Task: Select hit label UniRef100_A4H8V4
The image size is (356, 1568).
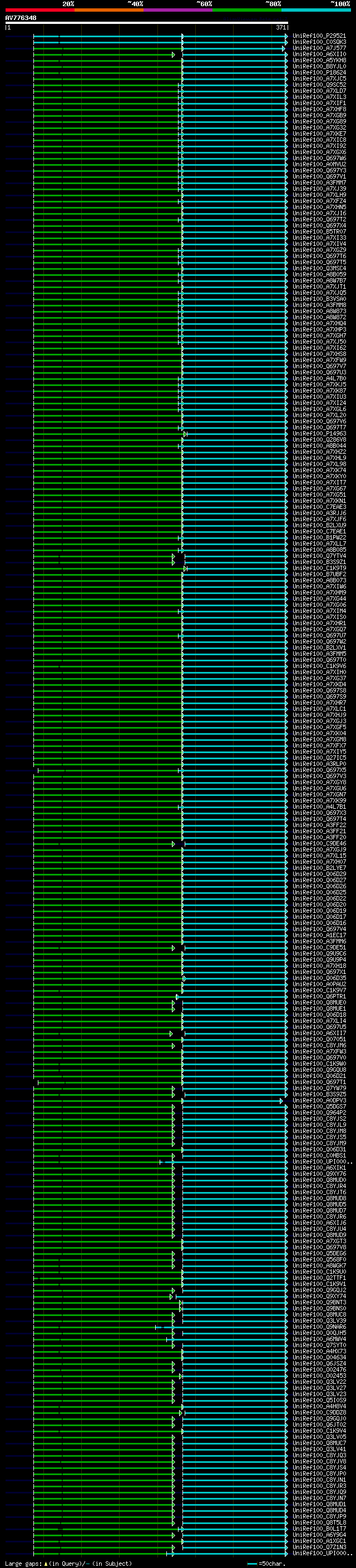Action: 319,1407
